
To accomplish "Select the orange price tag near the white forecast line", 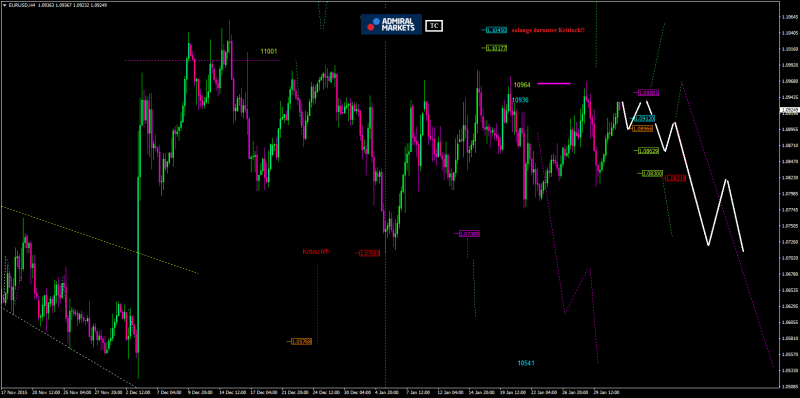I will 642,129.
